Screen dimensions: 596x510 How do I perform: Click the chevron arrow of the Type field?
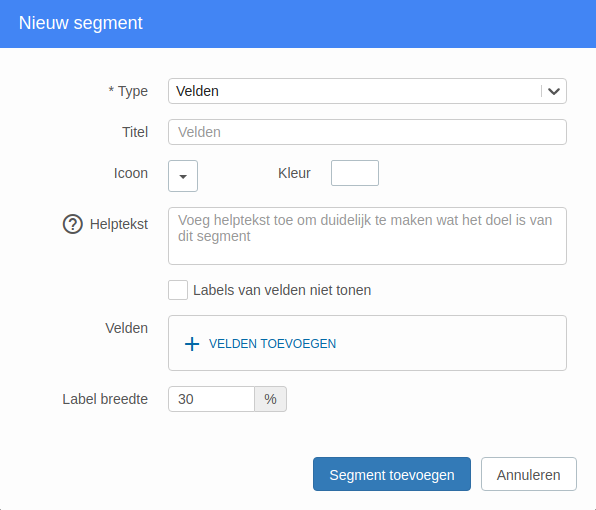554,91
